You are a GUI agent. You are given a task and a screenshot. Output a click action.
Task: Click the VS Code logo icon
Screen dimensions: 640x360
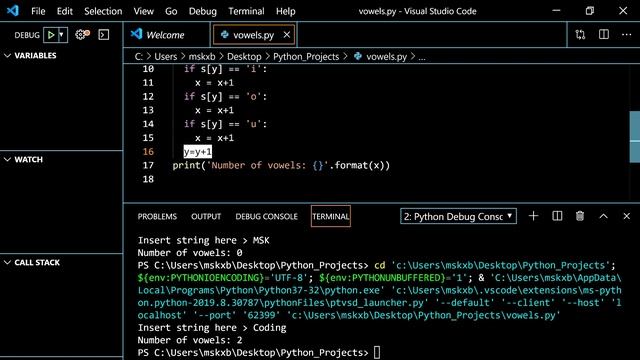[x=12, y=11]
